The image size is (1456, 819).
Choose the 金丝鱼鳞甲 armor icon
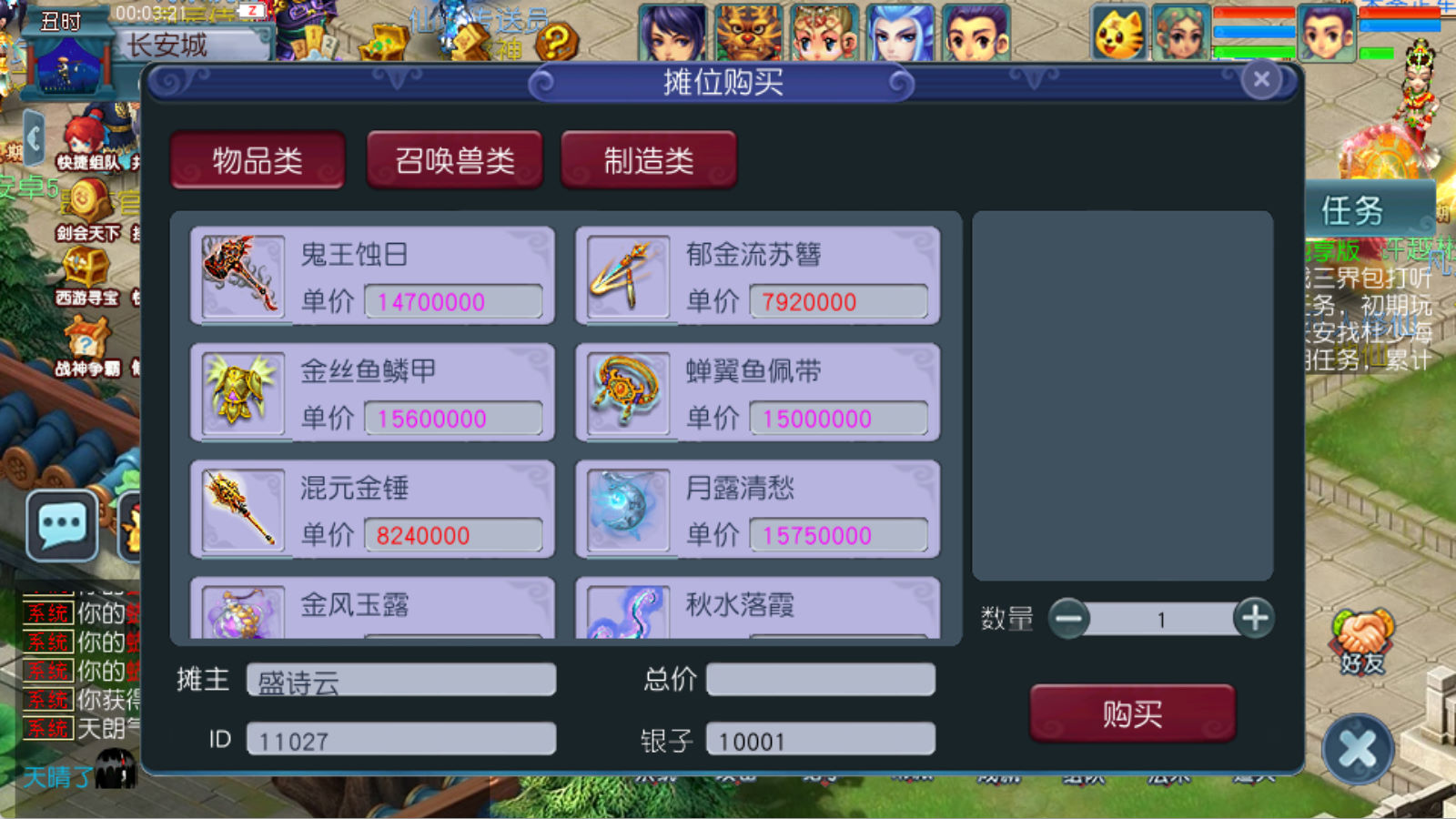(242, 392)
